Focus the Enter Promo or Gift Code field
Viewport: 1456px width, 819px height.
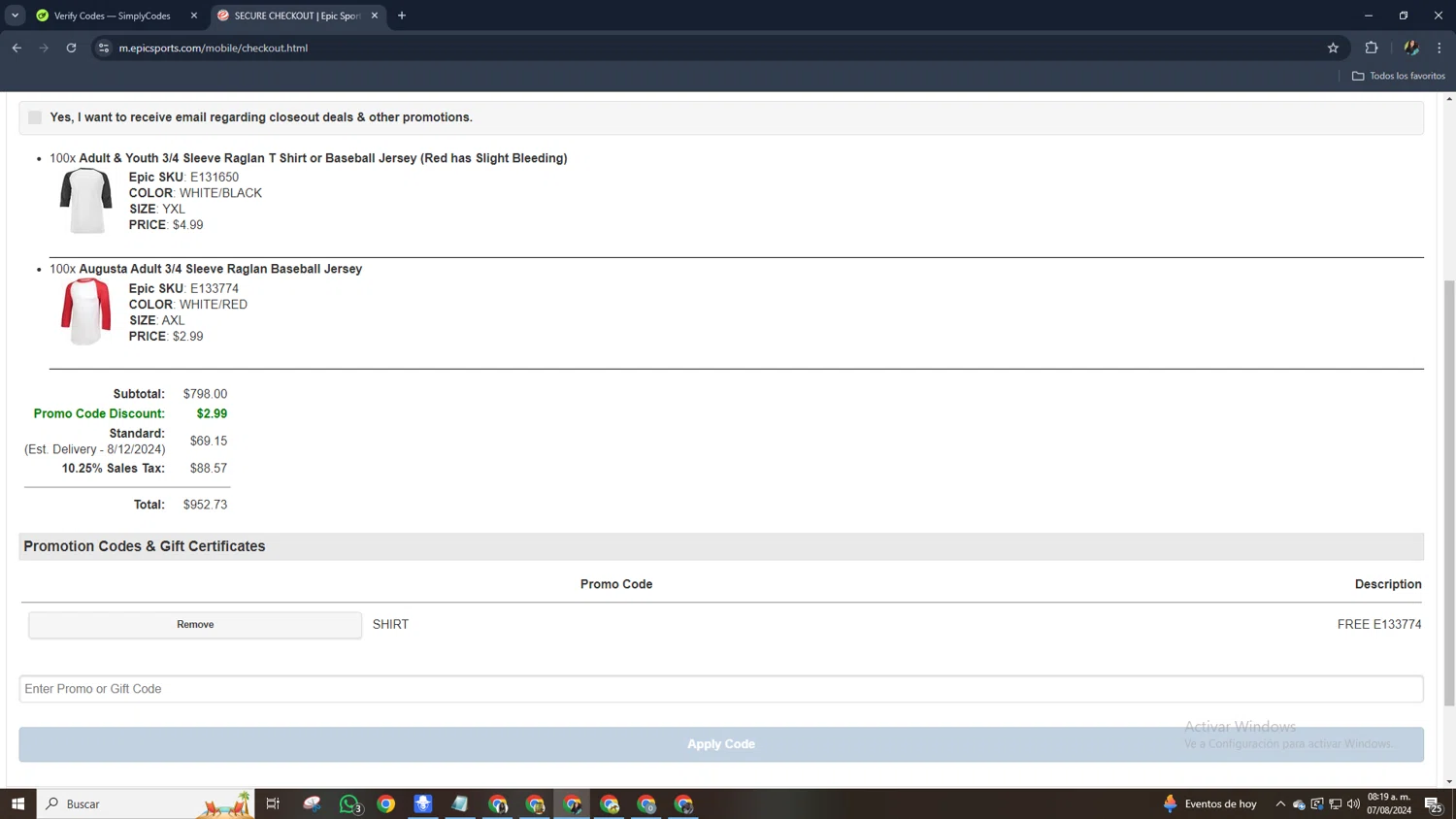click(721, 689)
